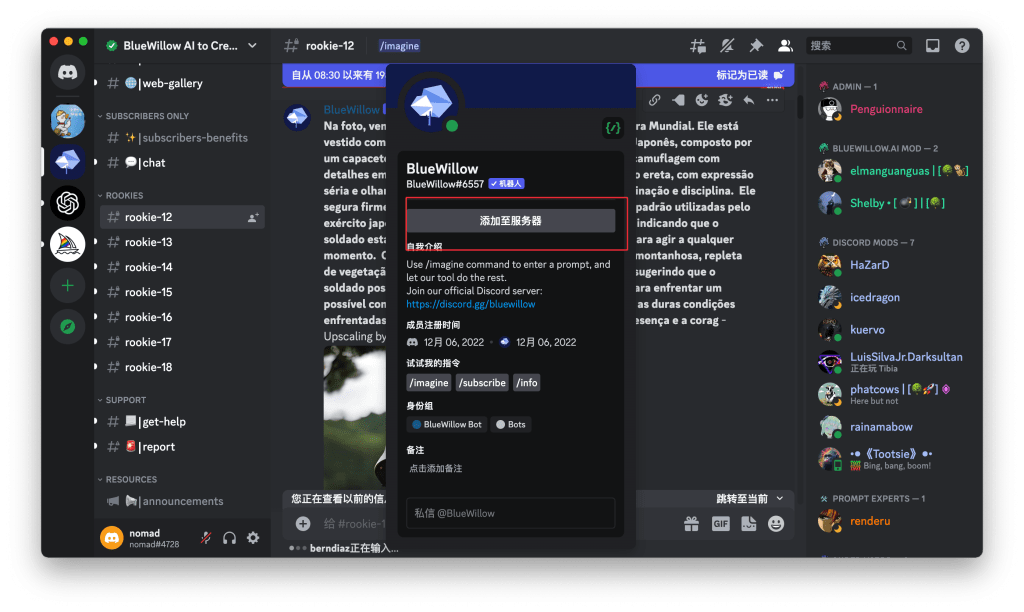Expand the jump to present dropdown arrow
This screenshot has height=612, width=1024.
click(x=780, y=498)
